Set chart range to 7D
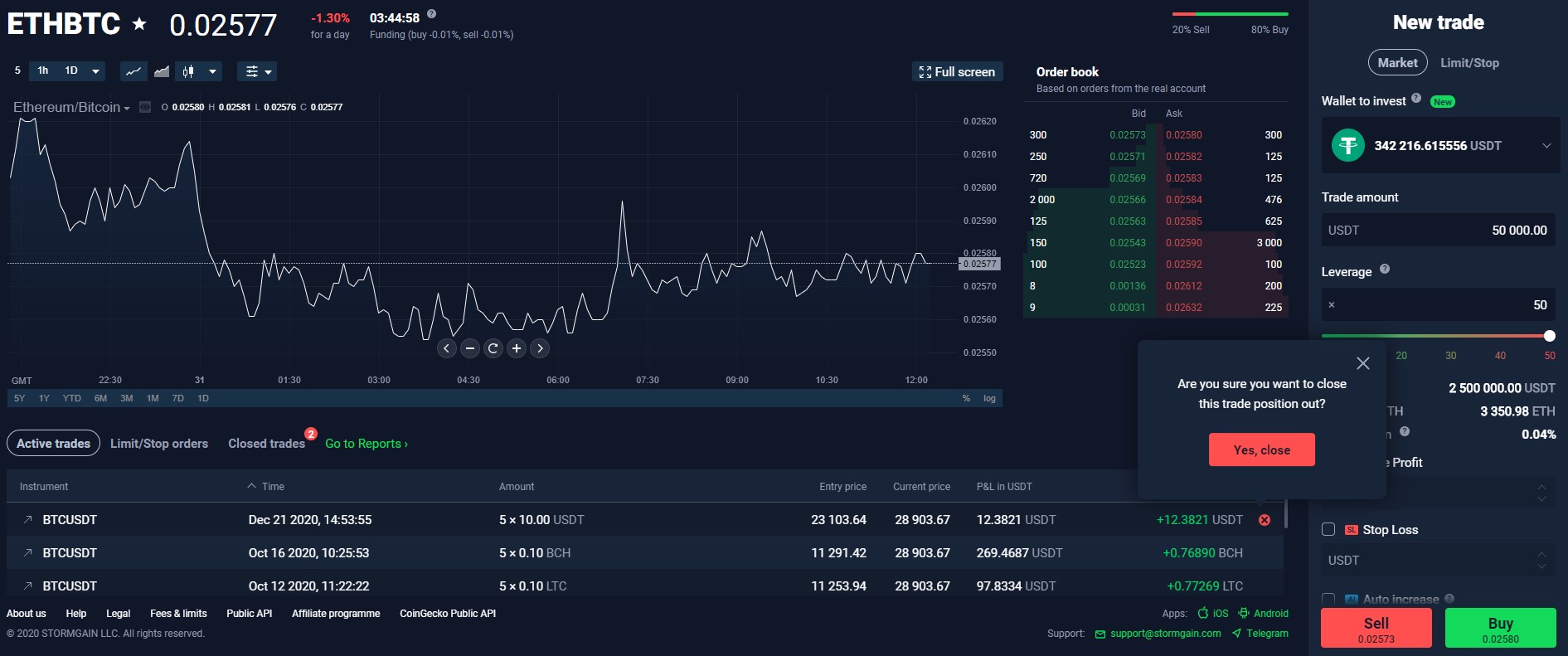The image size is (1568, 656). [x=177, y=399]
